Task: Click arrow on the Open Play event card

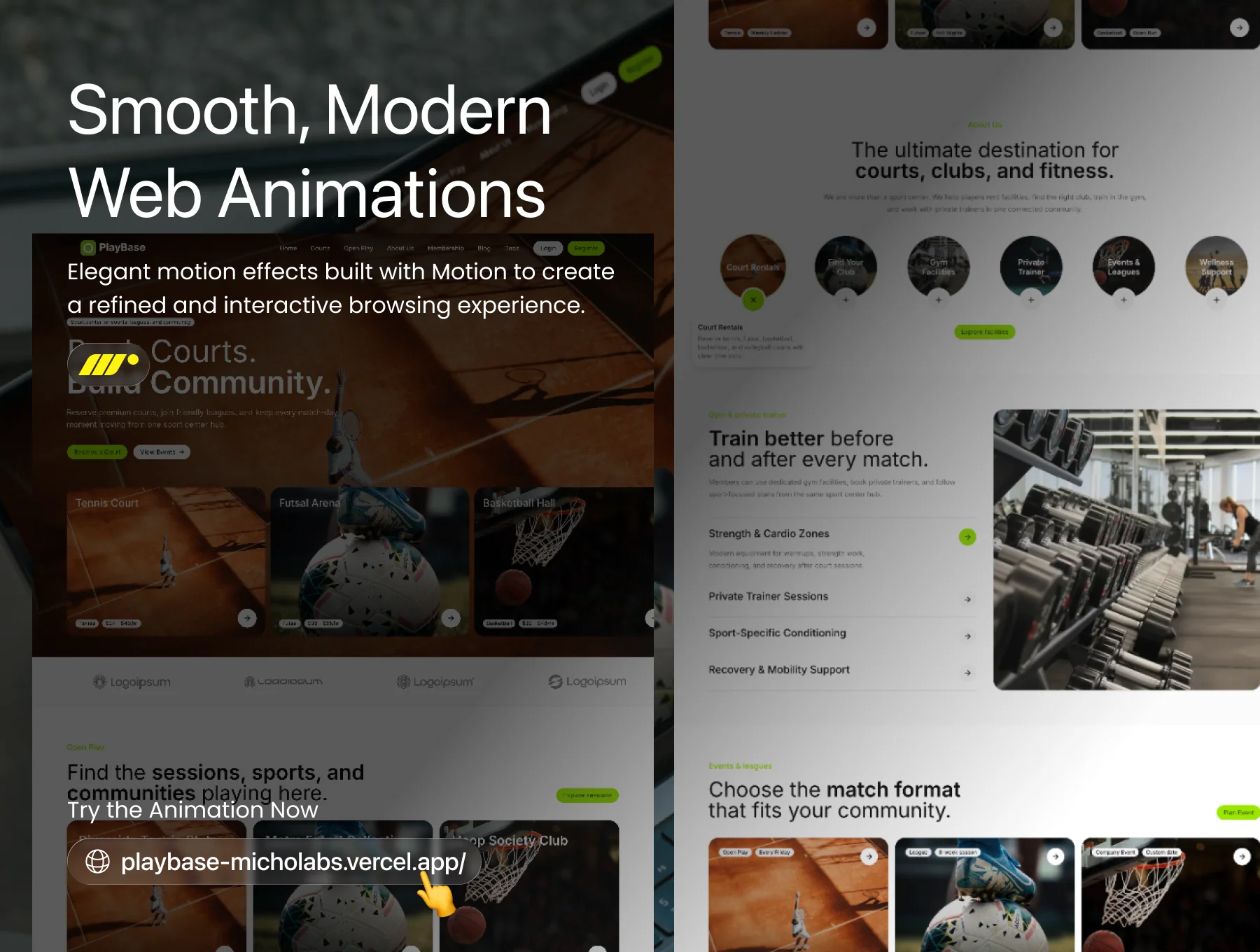Action: coord(869,857)
